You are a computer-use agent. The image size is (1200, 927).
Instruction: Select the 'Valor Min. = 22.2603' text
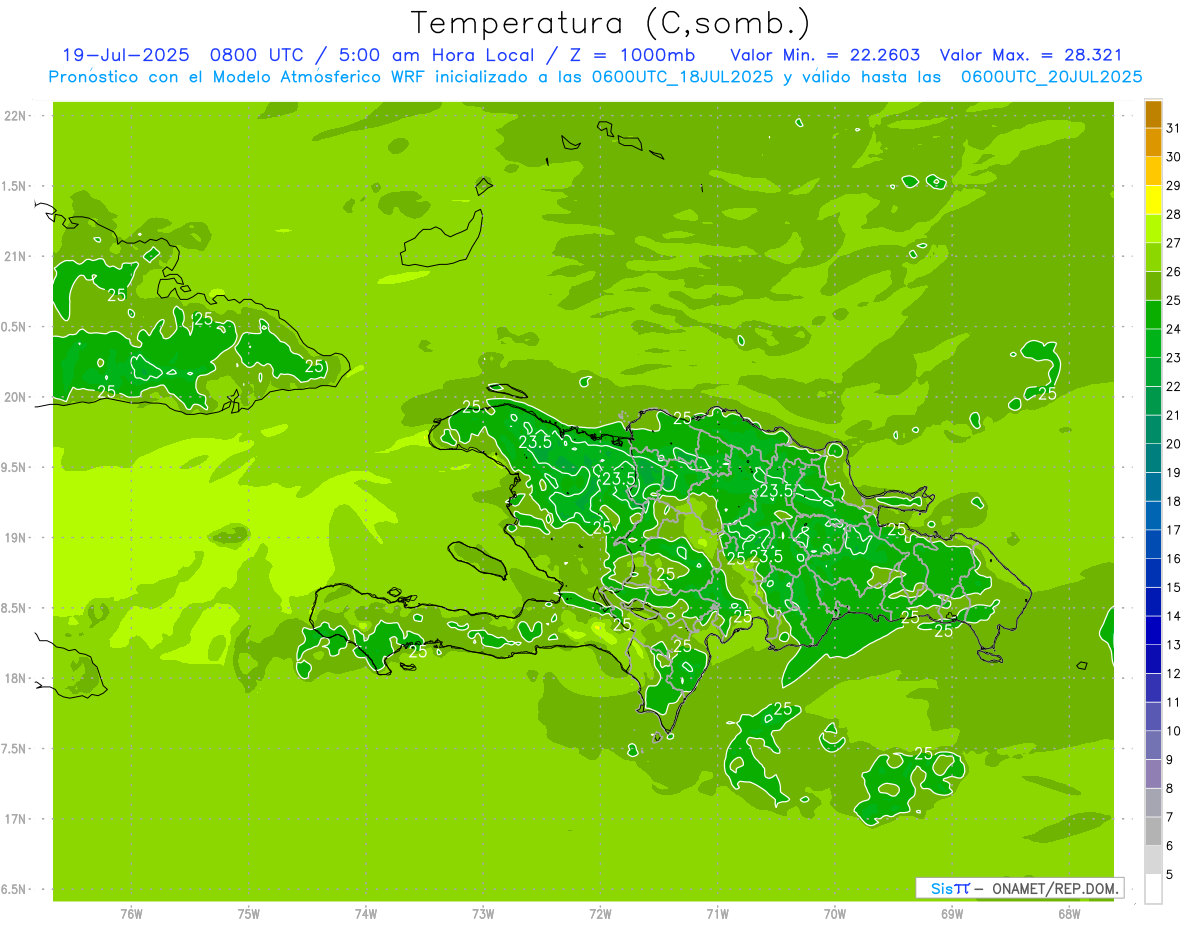tap(825, 55)
